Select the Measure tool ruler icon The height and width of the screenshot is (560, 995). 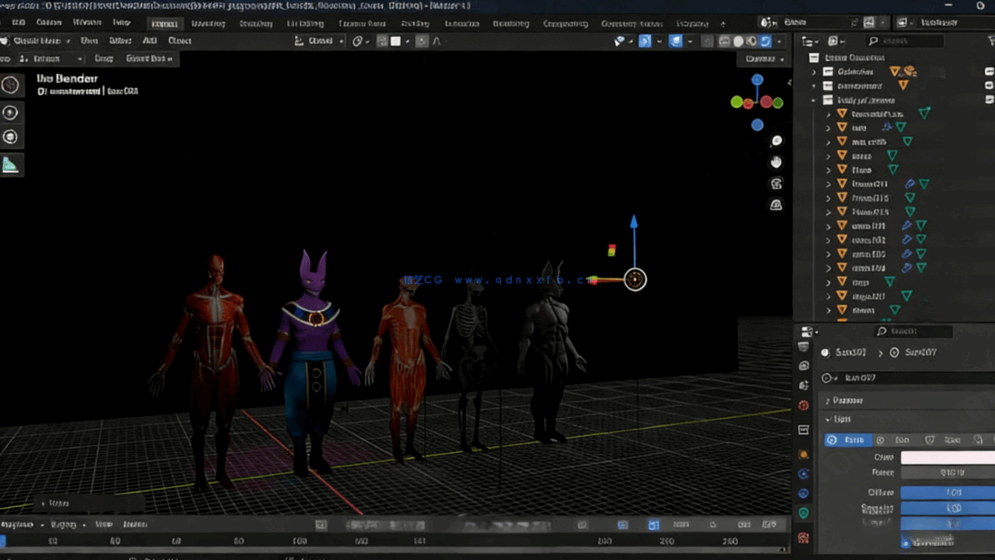[x=10, y=165]
